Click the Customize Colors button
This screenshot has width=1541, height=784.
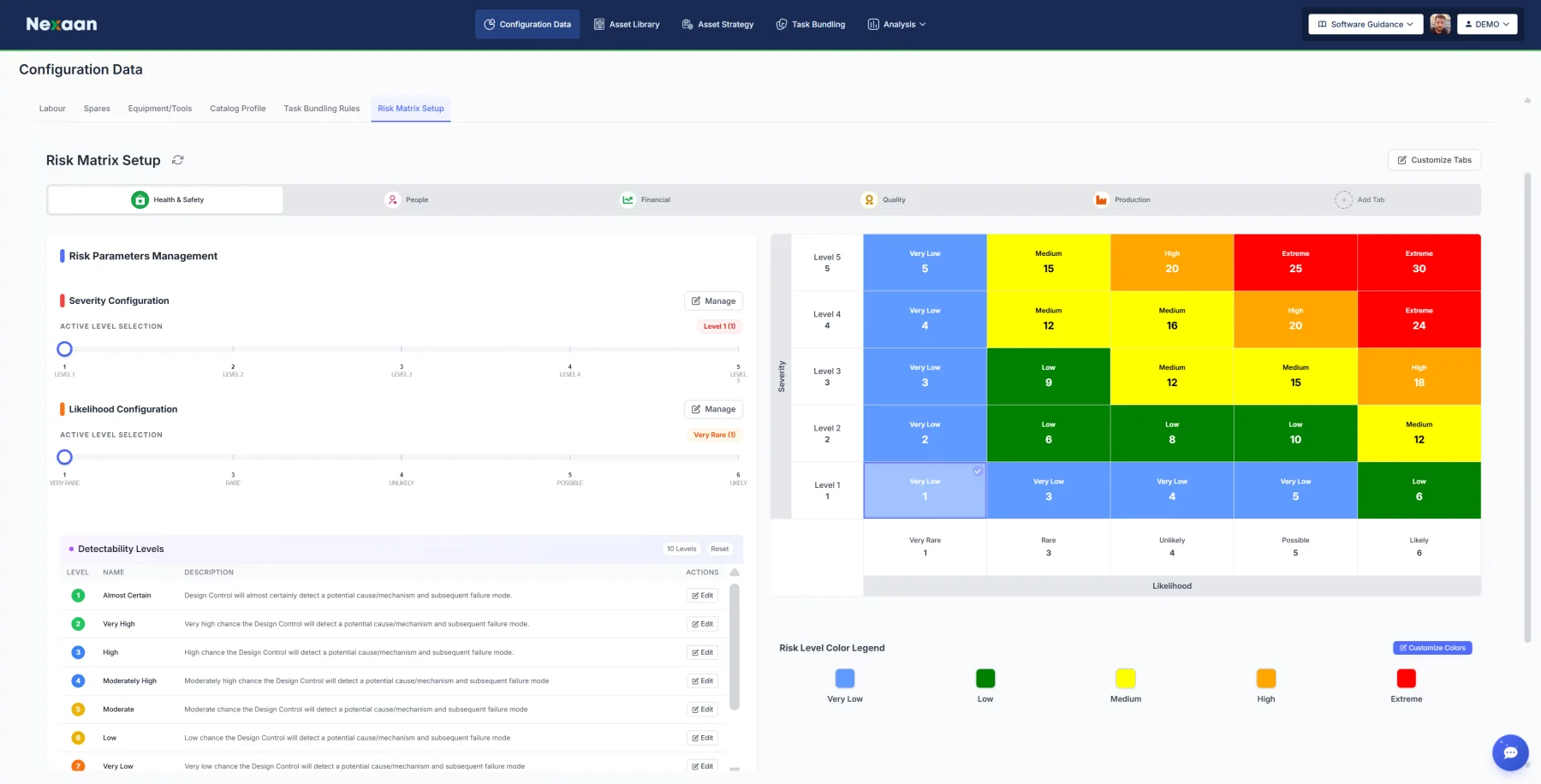coord(1432,648)
